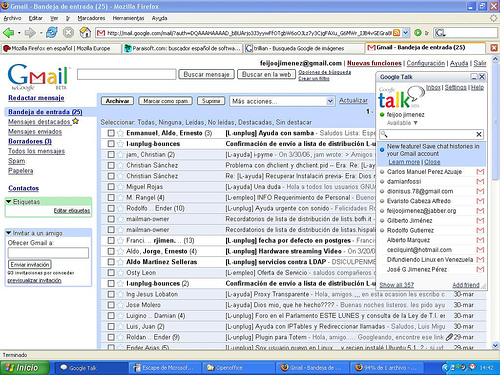The height and width of the screenshot is (375, 500).
Task: Clear Google Talk search with X icon
Action: pyautogui.click(x=479, y=134)
